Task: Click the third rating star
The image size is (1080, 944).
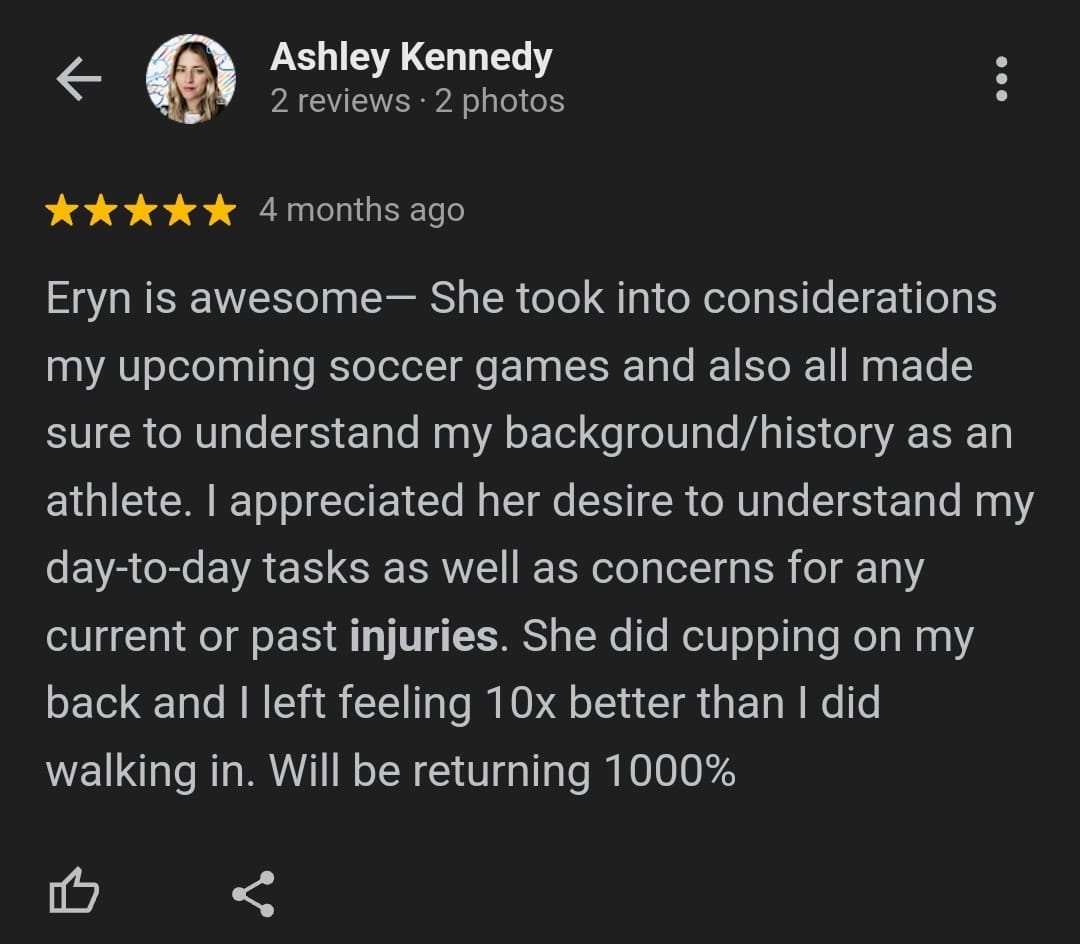Action: coord(140,211)
